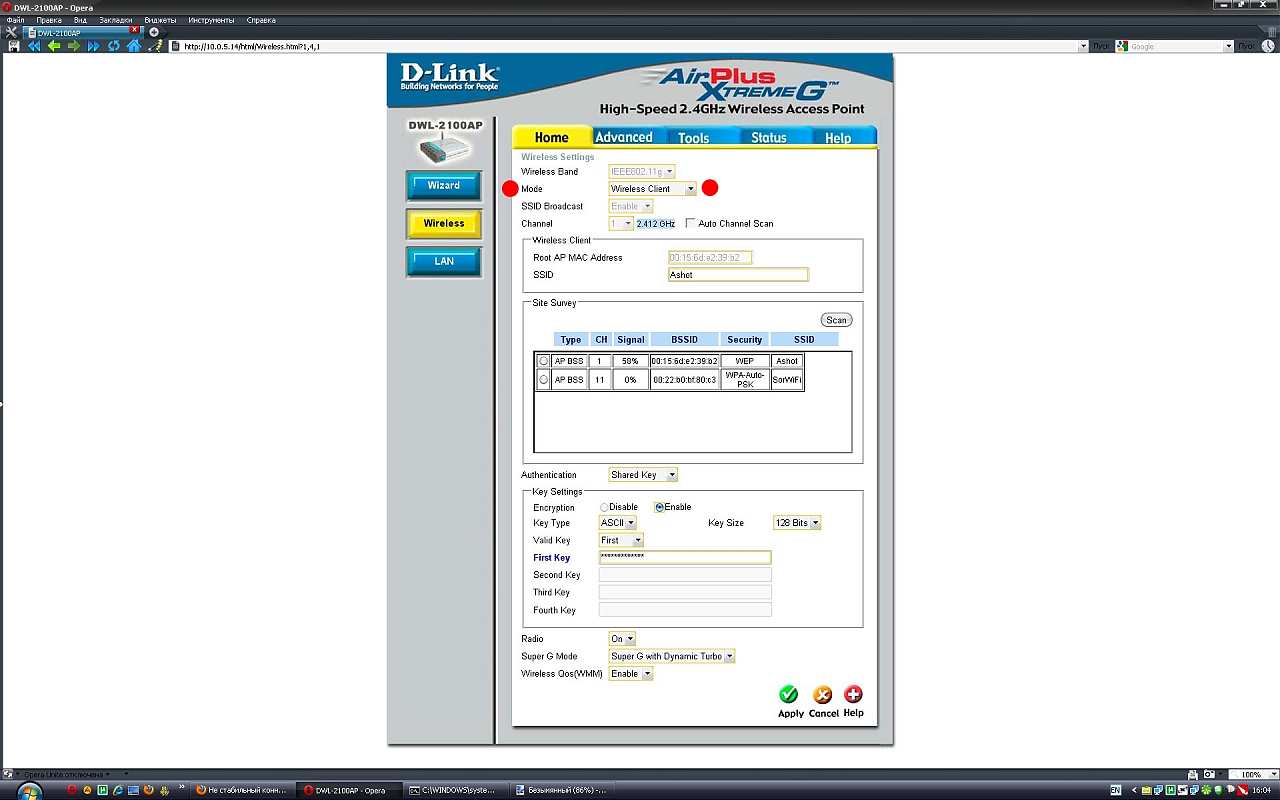Click the green H quick launch icon
Viewport: 1280px width, 800px height.
[x=102, y=790]
